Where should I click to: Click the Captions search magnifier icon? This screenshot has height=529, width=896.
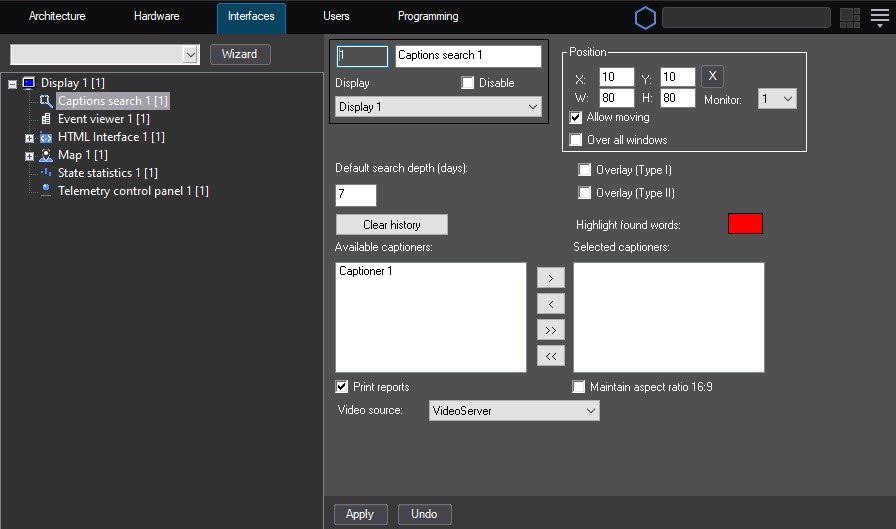point(46,101)
